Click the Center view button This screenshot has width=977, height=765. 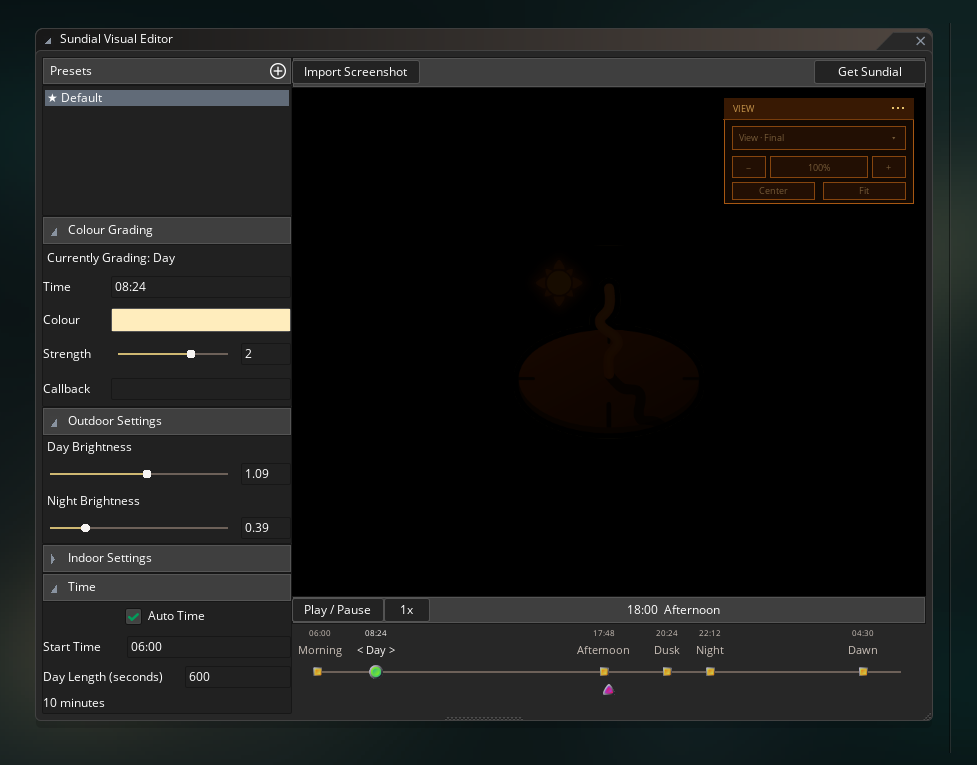click(x=773, y=191)
